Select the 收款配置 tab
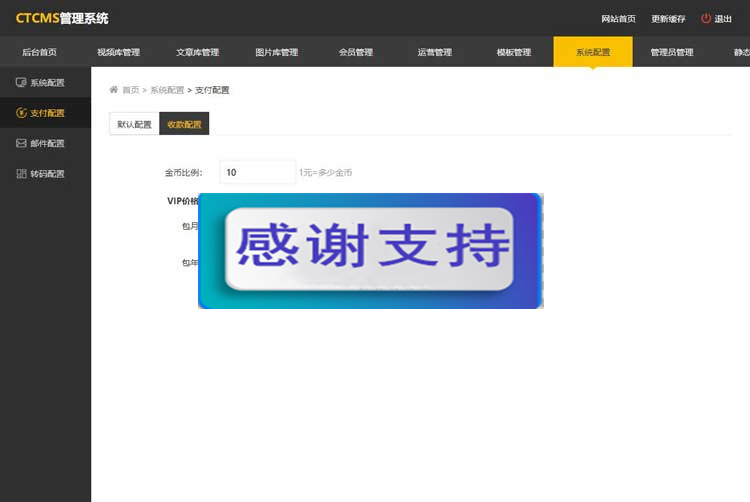This screenshot has height=502, width=750. 184,125
